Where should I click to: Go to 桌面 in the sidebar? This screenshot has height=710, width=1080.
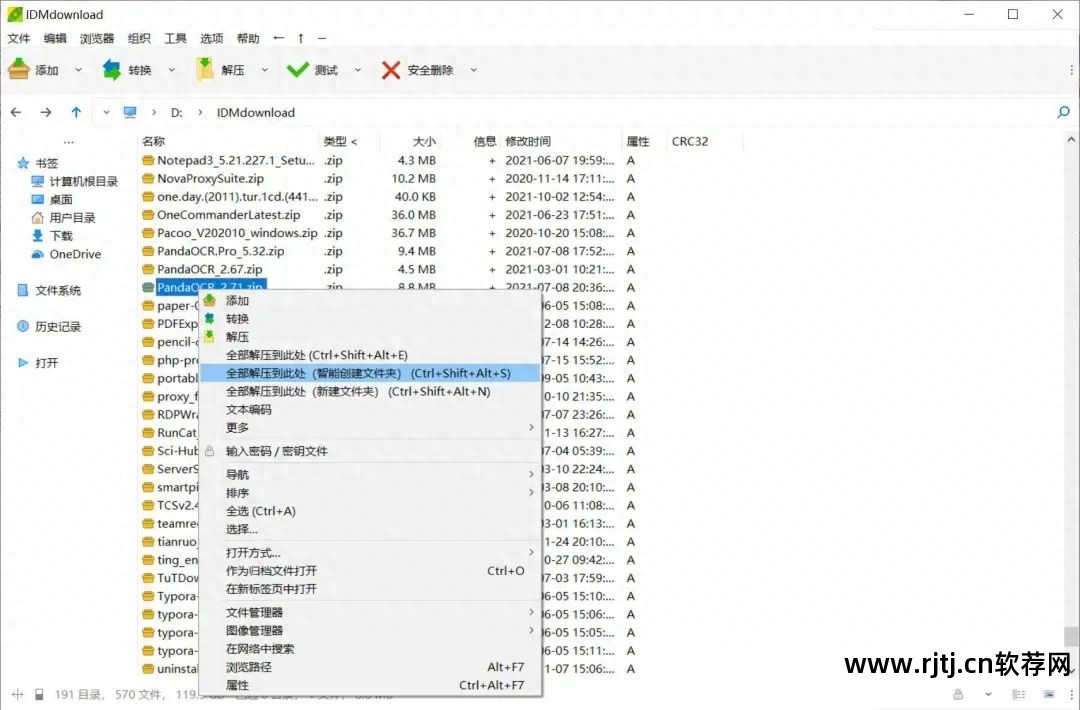pos(60,199)
